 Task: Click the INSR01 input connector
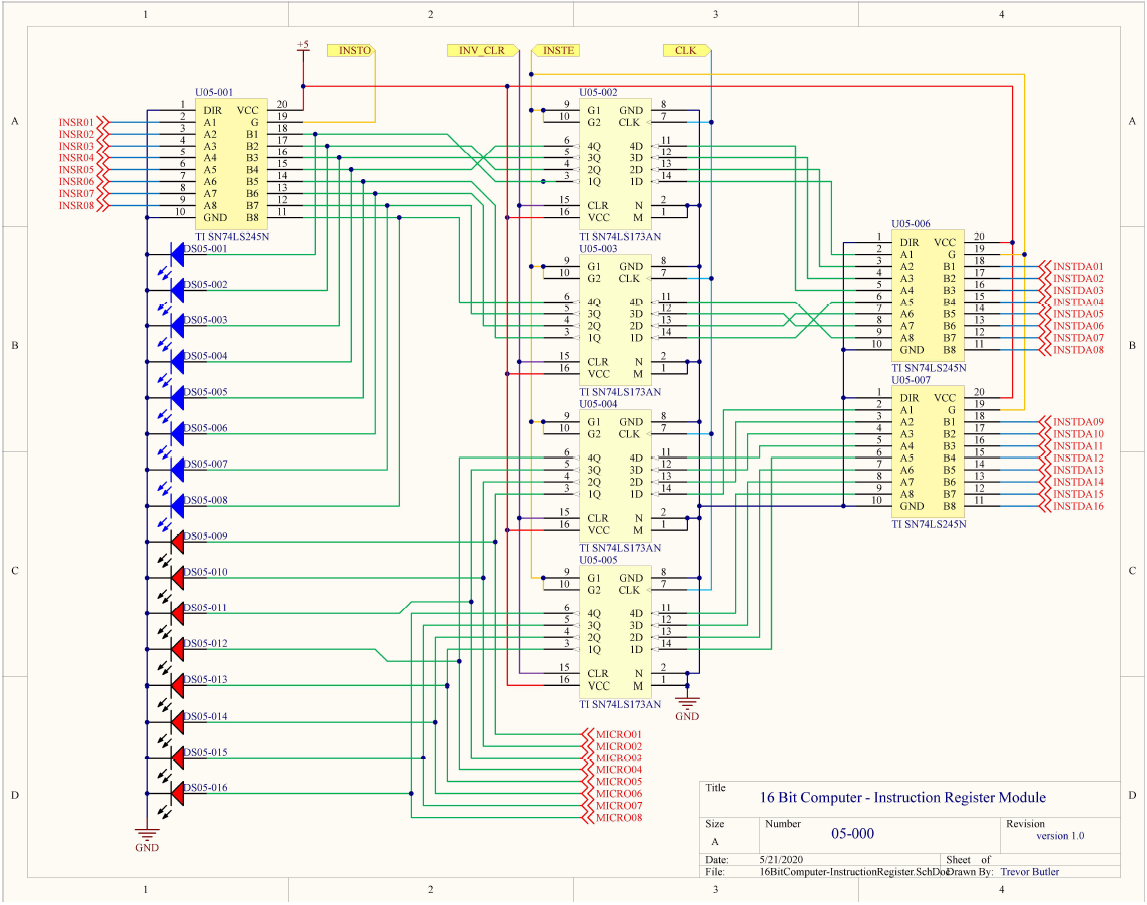[x=82, y=122]
